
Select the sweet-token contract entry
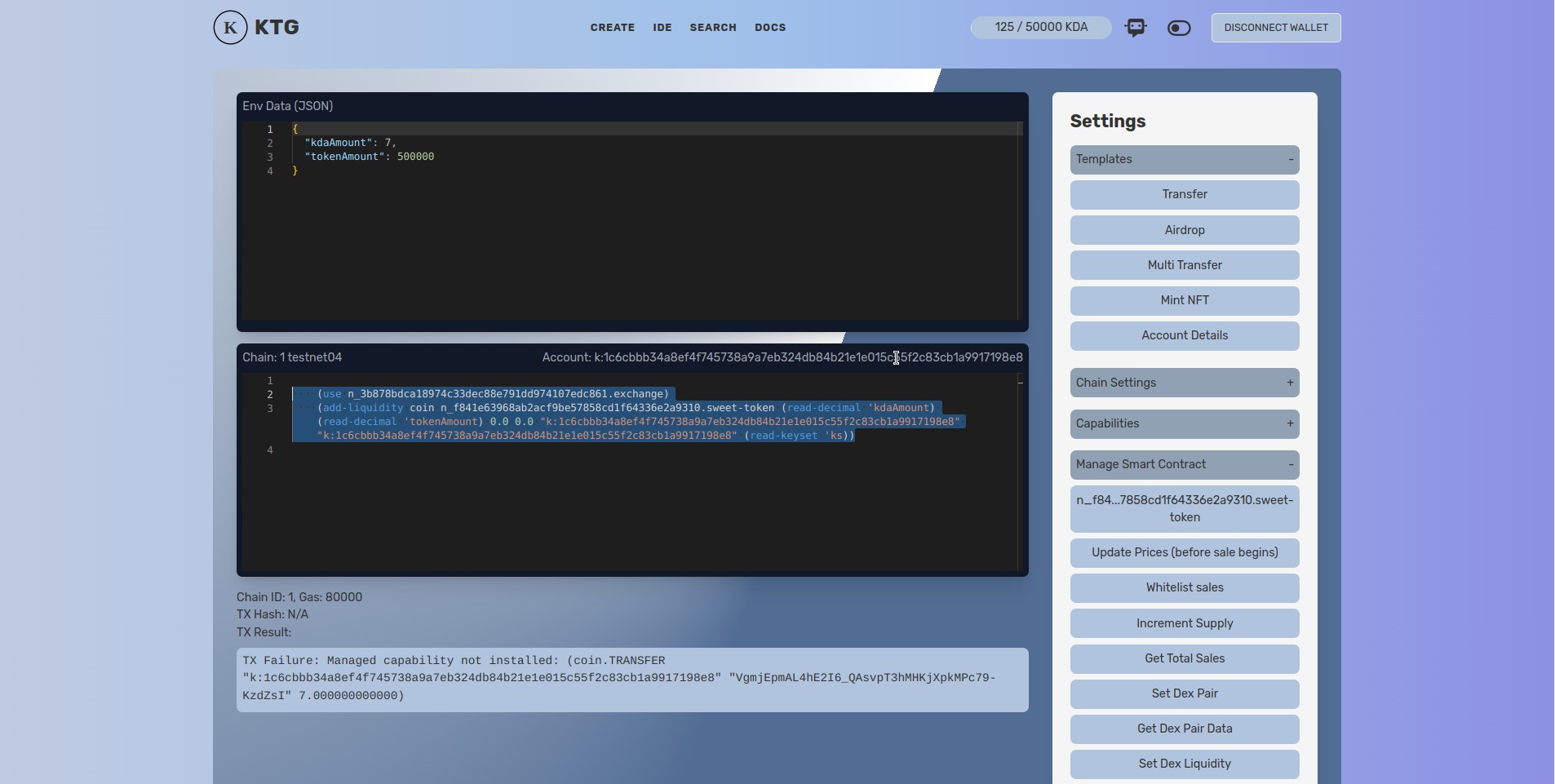tap(1185, 508)
